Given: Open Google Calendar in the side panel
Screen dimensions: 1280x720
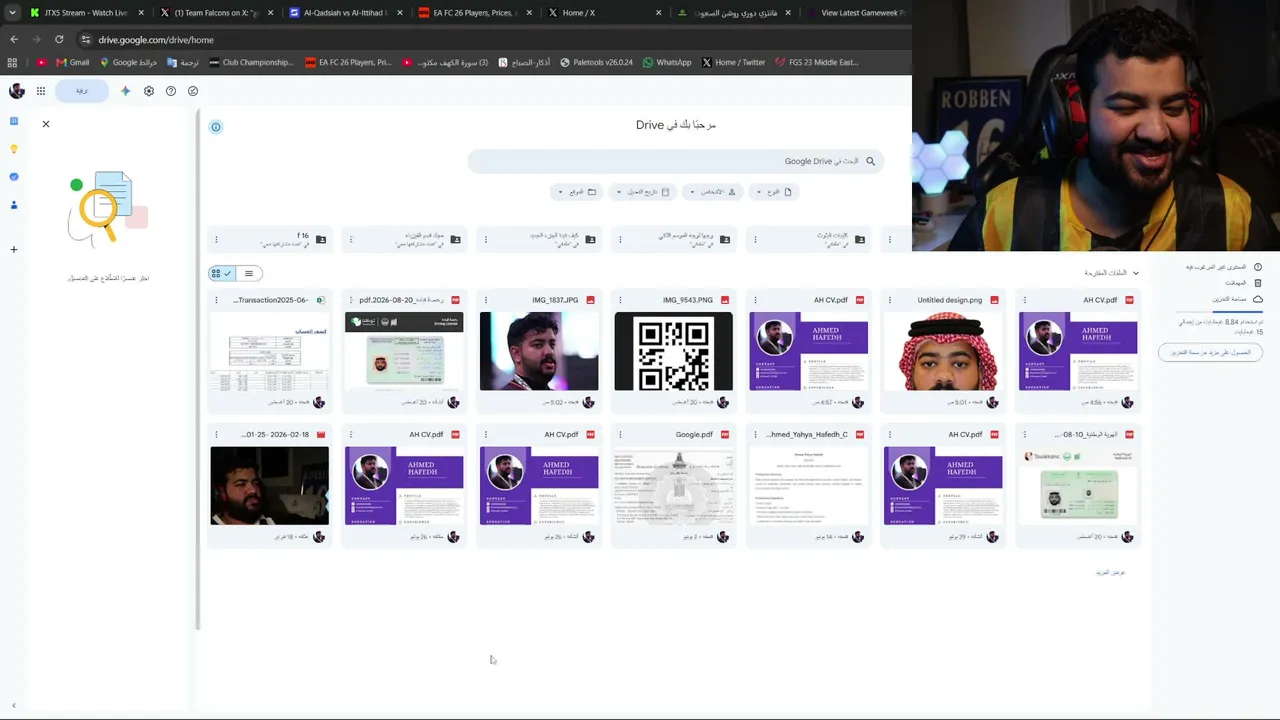Looking at the screenshot, I should (14, 121).
